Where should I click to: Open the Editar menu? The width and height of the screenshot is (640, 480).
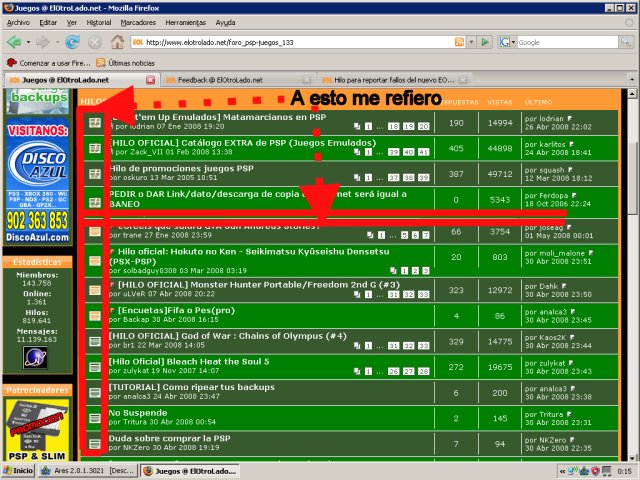48,23
